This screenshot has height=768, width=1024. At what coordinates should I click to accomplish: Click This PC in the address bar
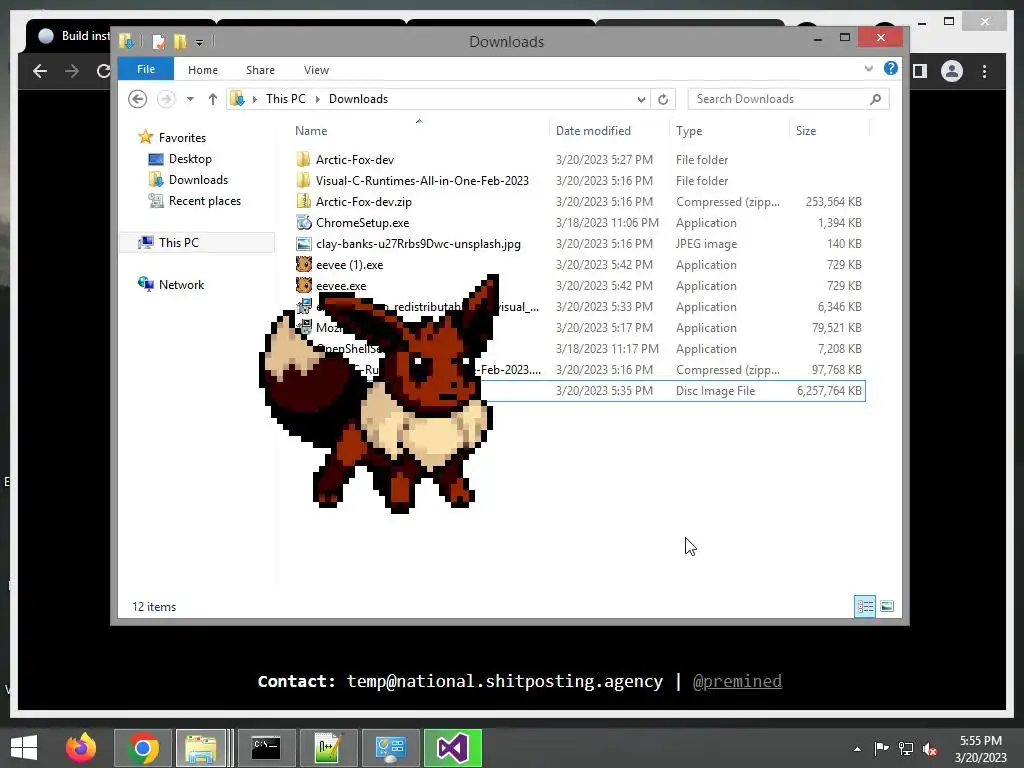coord(285,99)
